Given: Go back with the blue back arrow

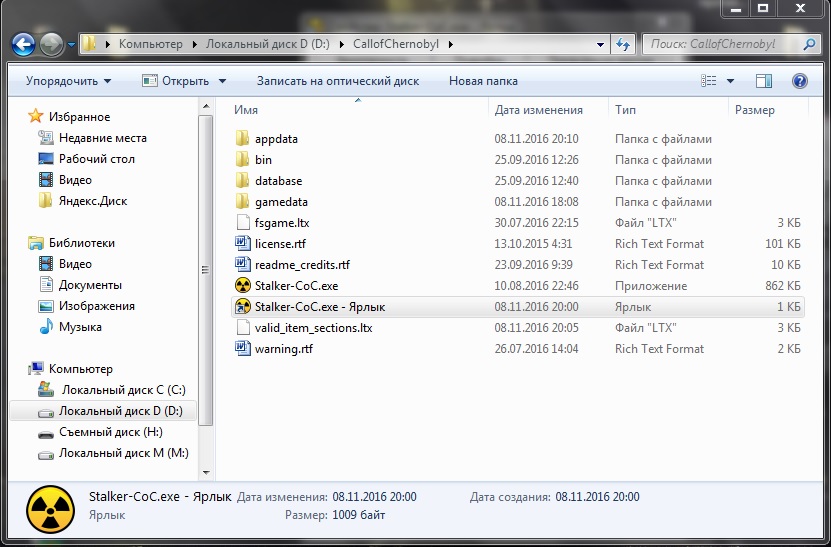Looking at the screenshot, I should [23, 45].
